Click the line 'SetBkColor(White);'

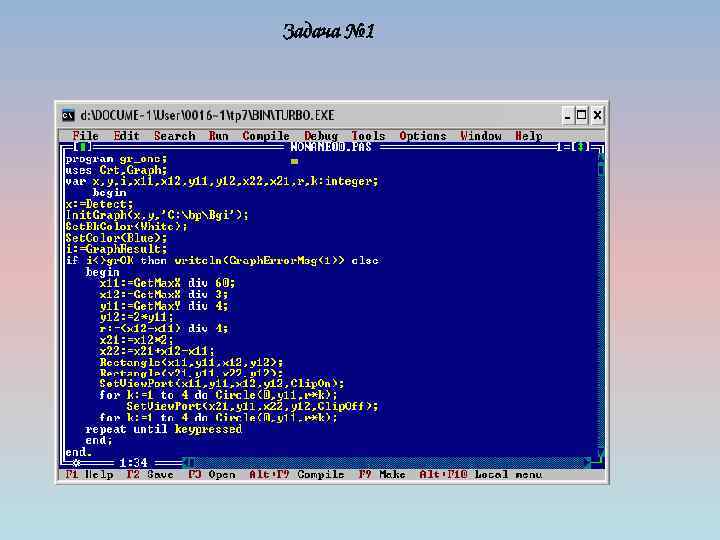(x=126, y=226)
